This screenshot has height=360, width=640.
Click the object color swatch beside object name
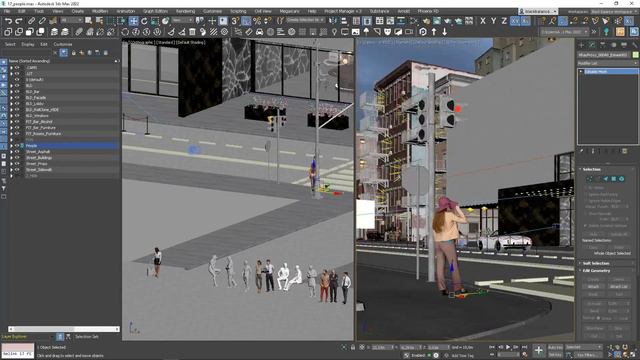(636, 55)
